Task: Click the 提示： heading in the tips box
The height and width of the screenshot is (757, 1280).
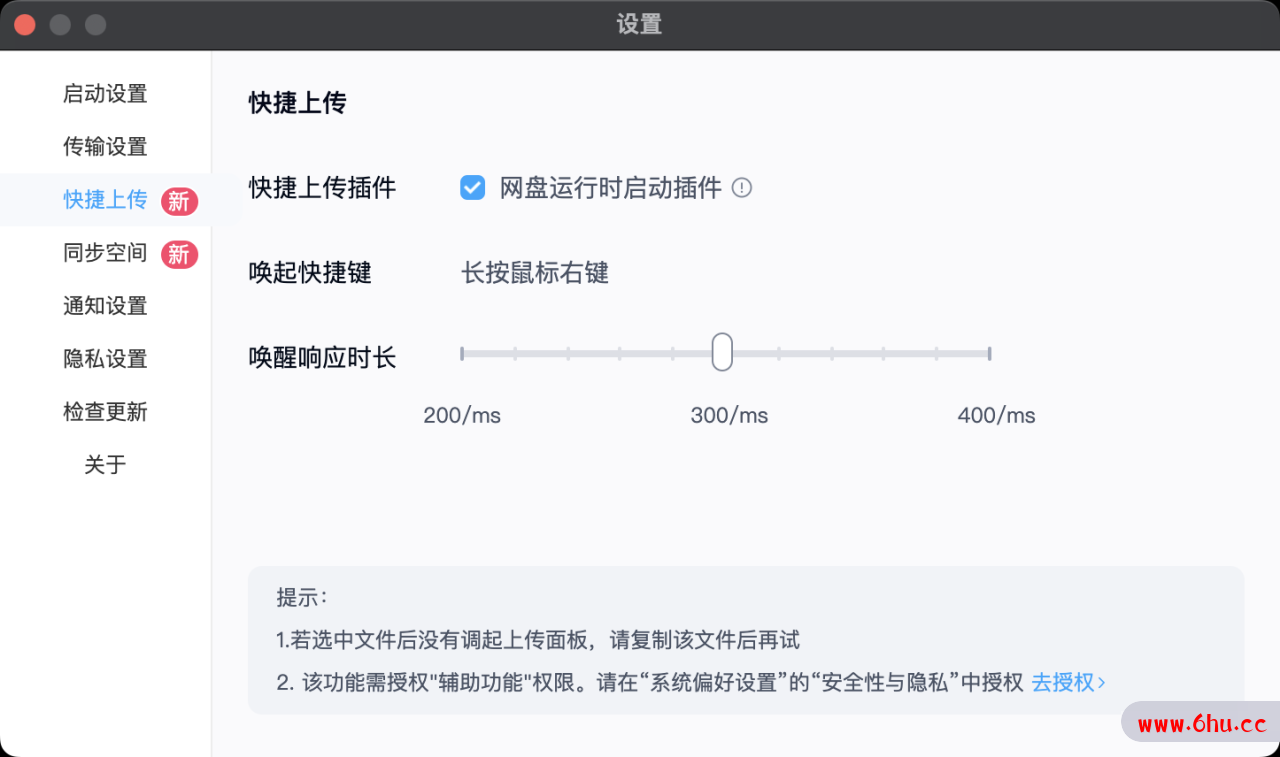Action: (x=302, y=598)
